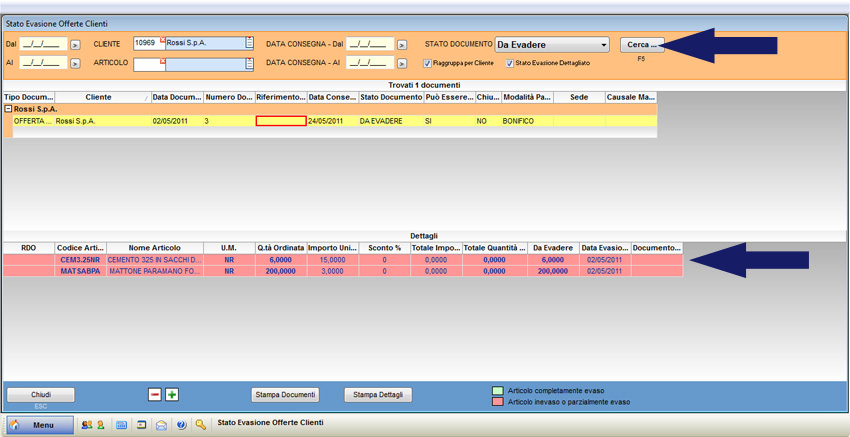Open the STATO DOCUMENTO dropdown
850x437 pixels.
[603, 45]
